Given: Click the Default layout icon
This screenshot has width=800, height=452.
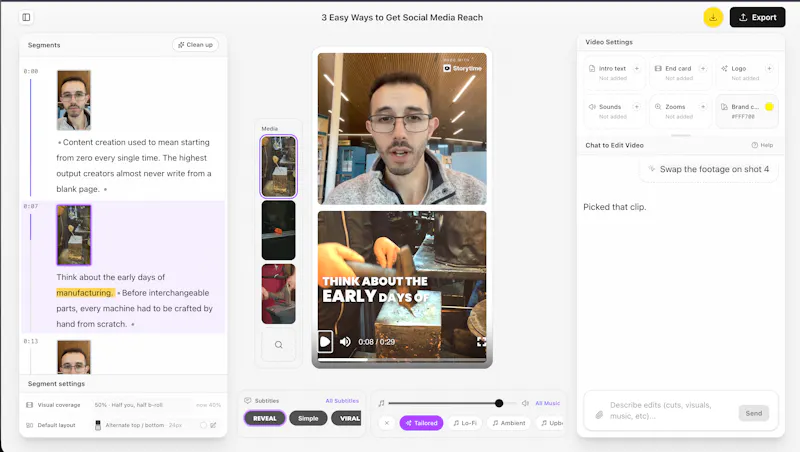Looking at the screenshot, I should pyautogui.click(x=30, y=425).
